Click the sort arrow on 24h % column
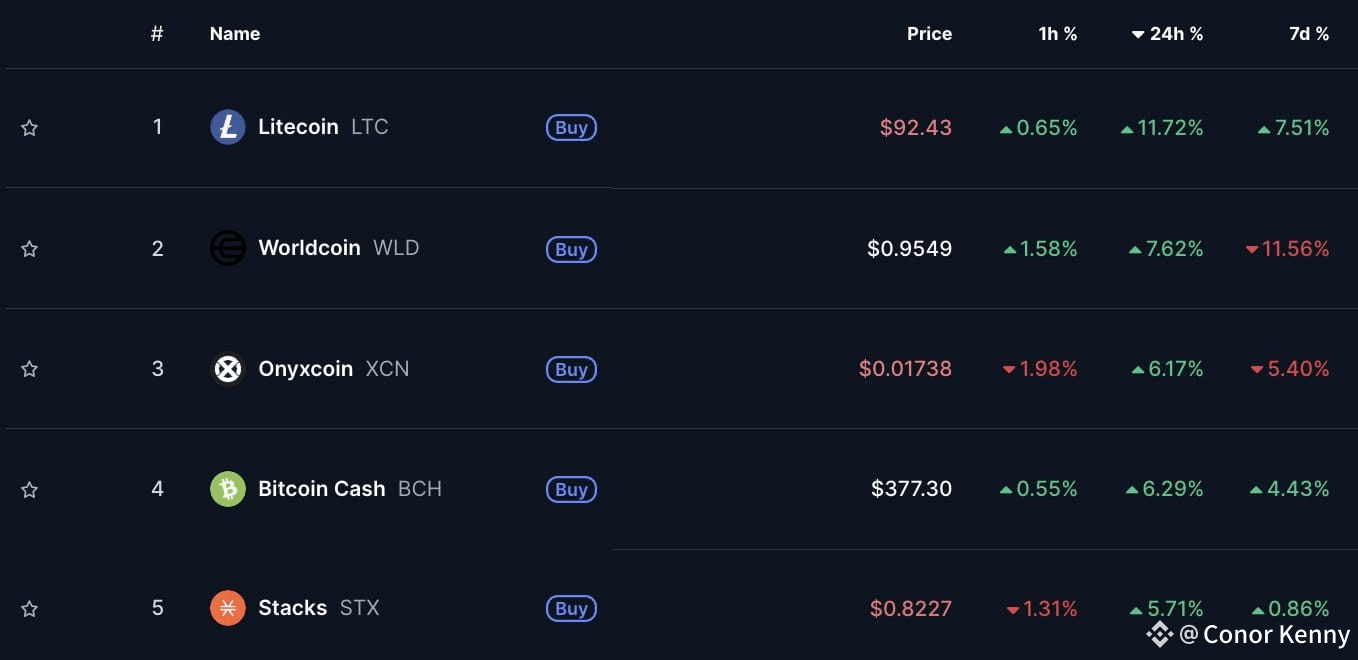Screen dimensions: 1358x660 1137,33
